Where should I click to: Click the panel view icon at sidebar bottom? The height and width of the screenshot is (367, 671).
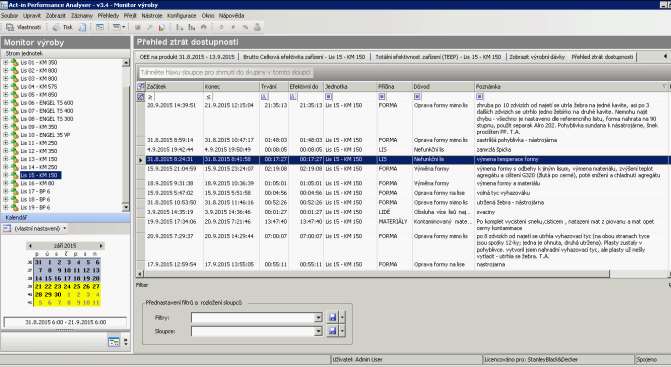point(114,342)
